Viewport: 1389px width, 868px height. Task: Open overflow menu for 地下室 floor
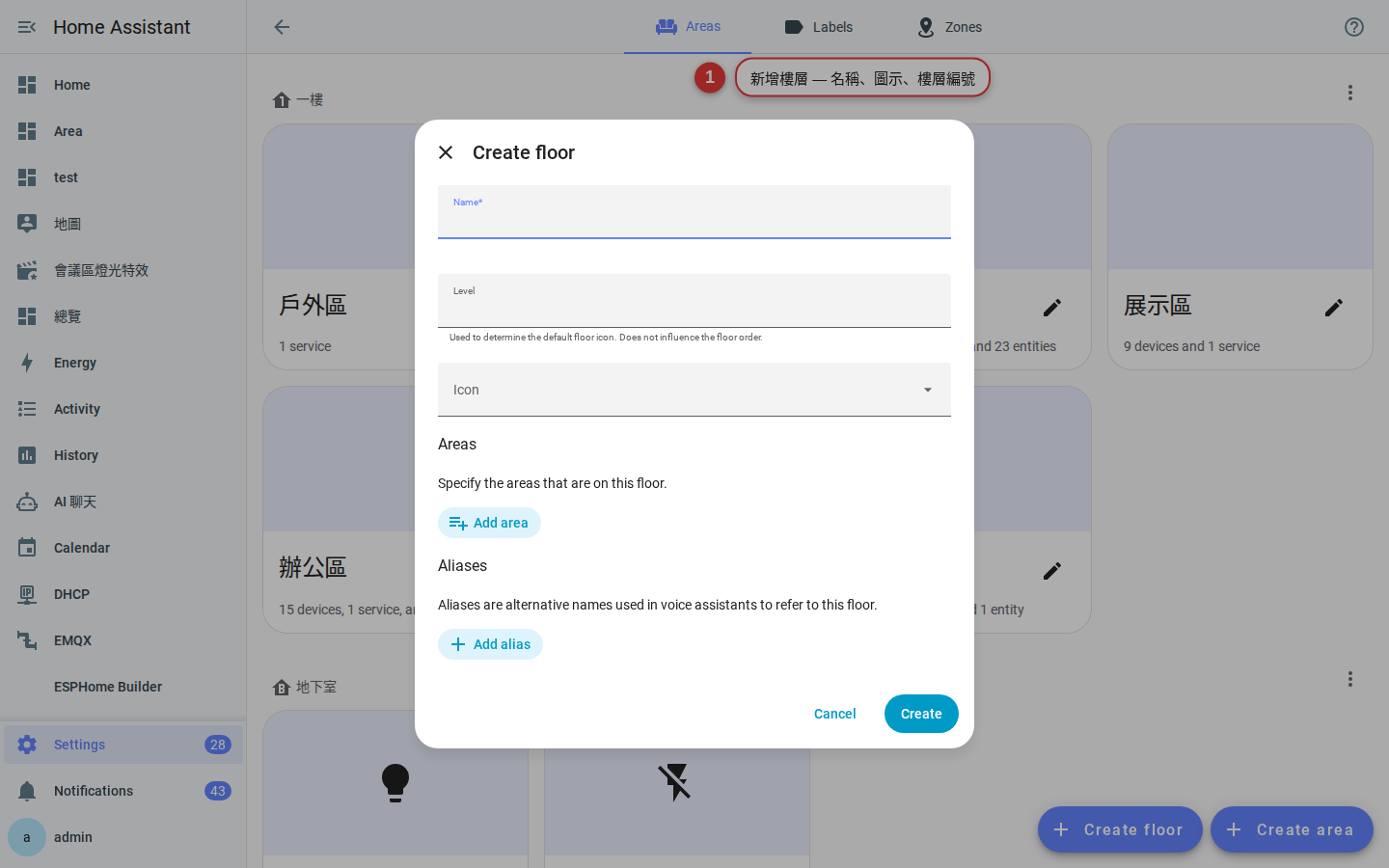click(x=1350, y=679)
